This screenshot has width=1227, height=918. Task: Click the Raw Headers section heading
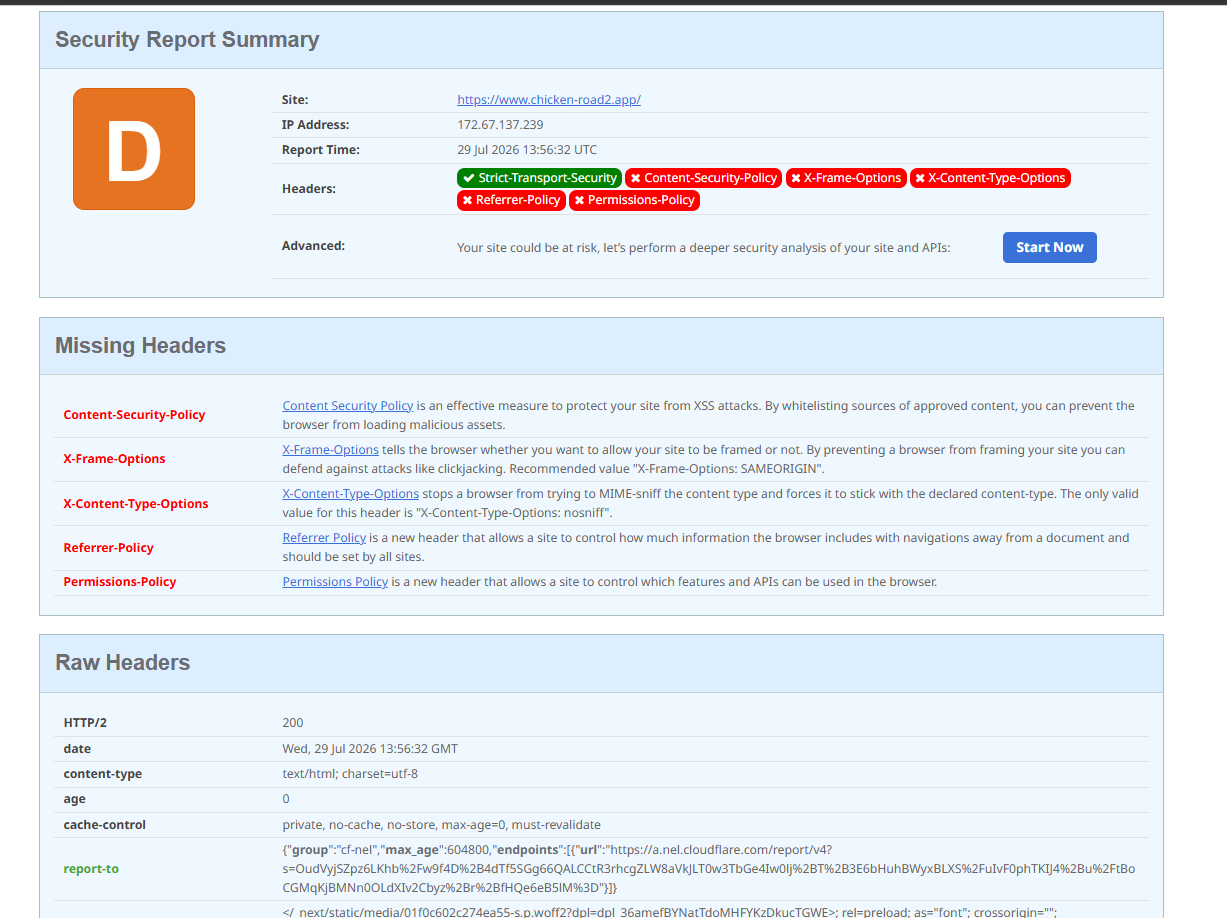122,663
